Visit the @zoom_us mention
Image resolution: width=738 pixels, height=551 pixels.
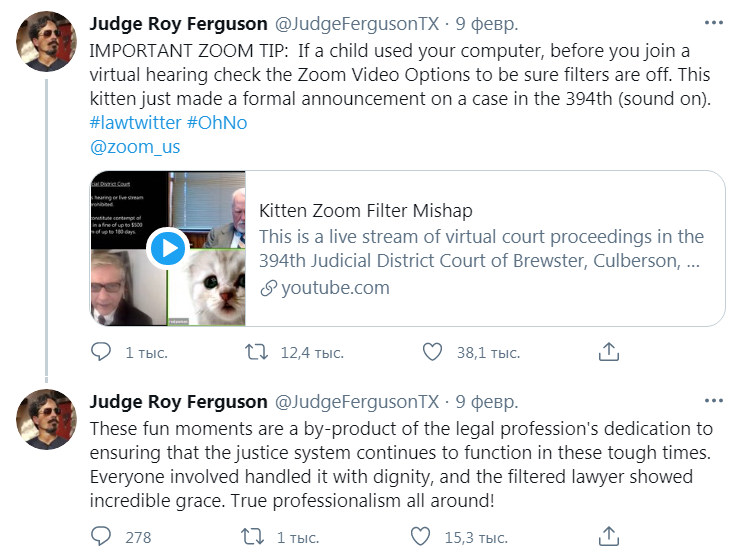[x=135, y=147]
